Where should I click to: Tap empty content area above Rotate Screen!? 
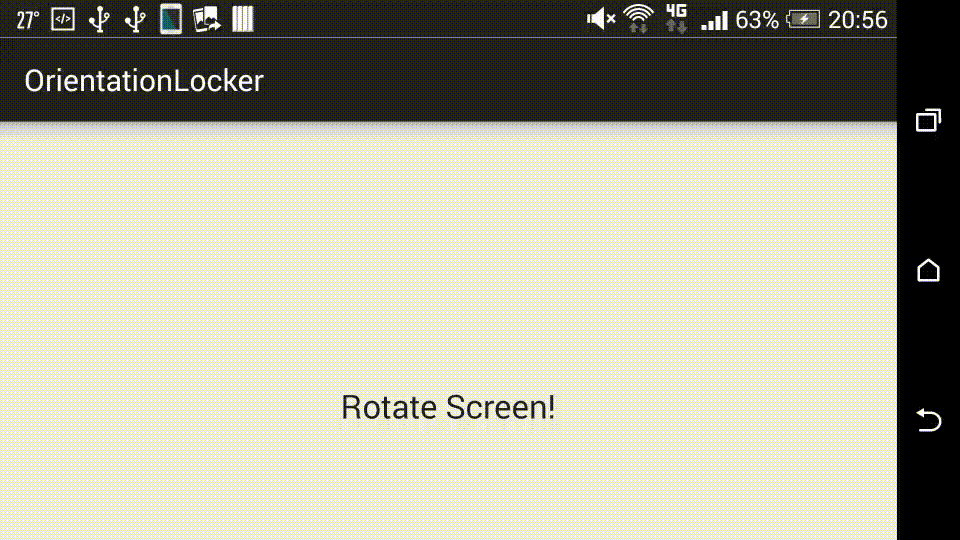[x=448, y=257]
